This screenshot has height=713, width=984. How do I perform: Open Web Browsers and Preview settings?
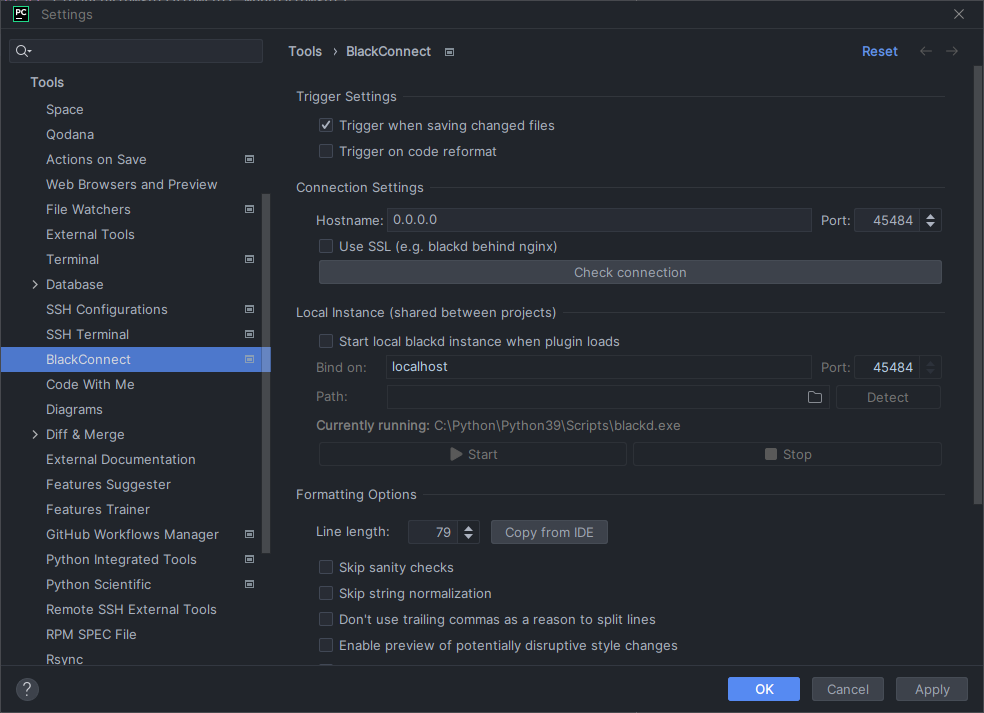[x=131, y=185]
